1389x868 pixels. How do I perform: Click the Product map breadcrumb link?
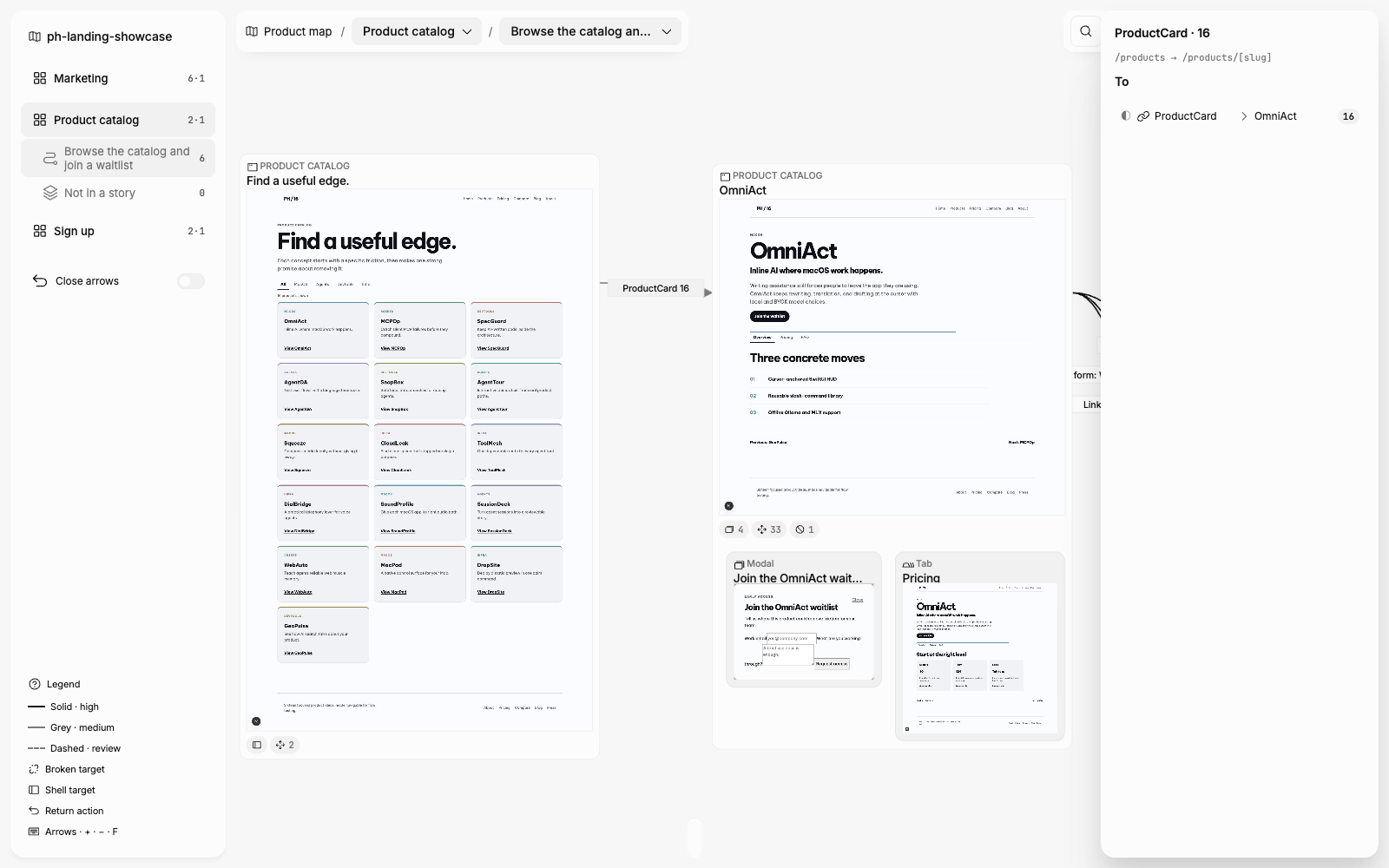289,31
